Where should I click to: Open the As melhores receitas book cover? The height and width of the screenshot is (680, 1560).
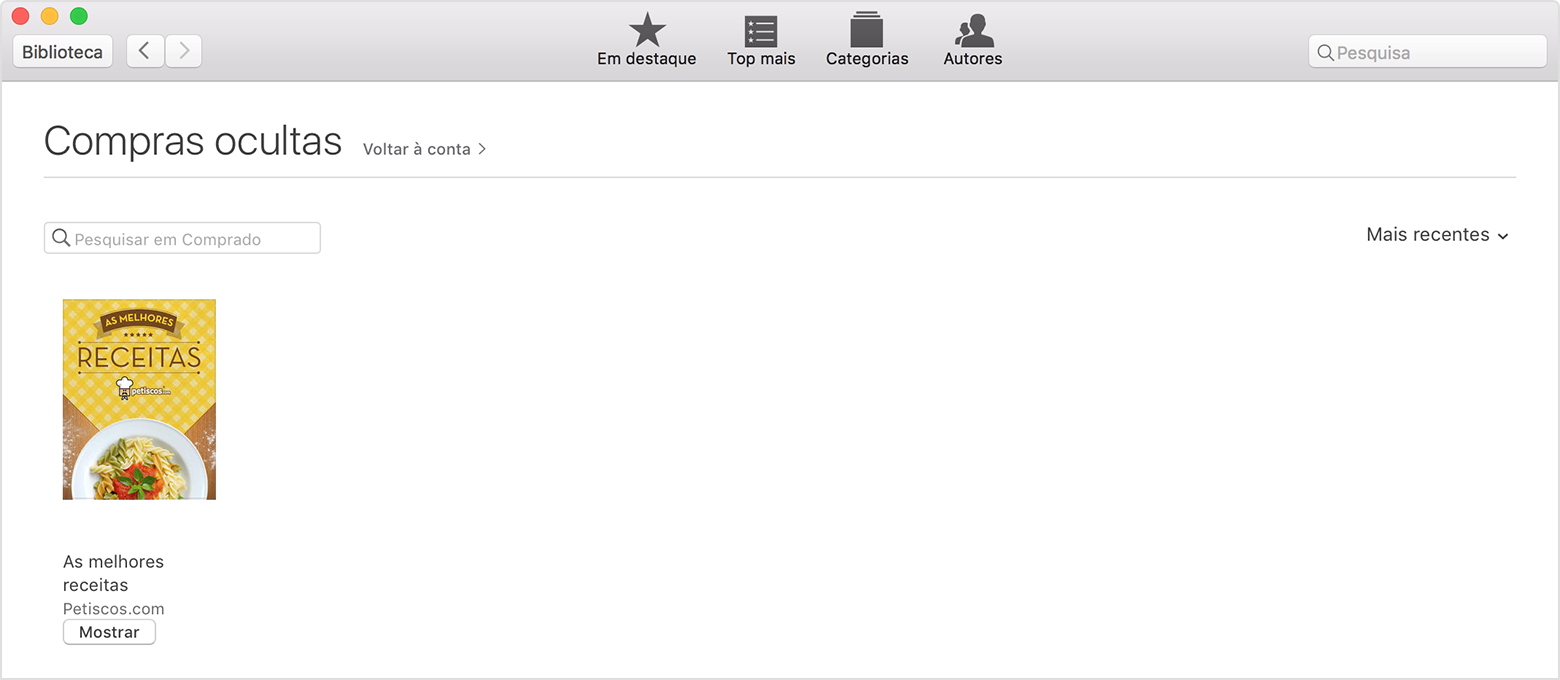(139, 399)
